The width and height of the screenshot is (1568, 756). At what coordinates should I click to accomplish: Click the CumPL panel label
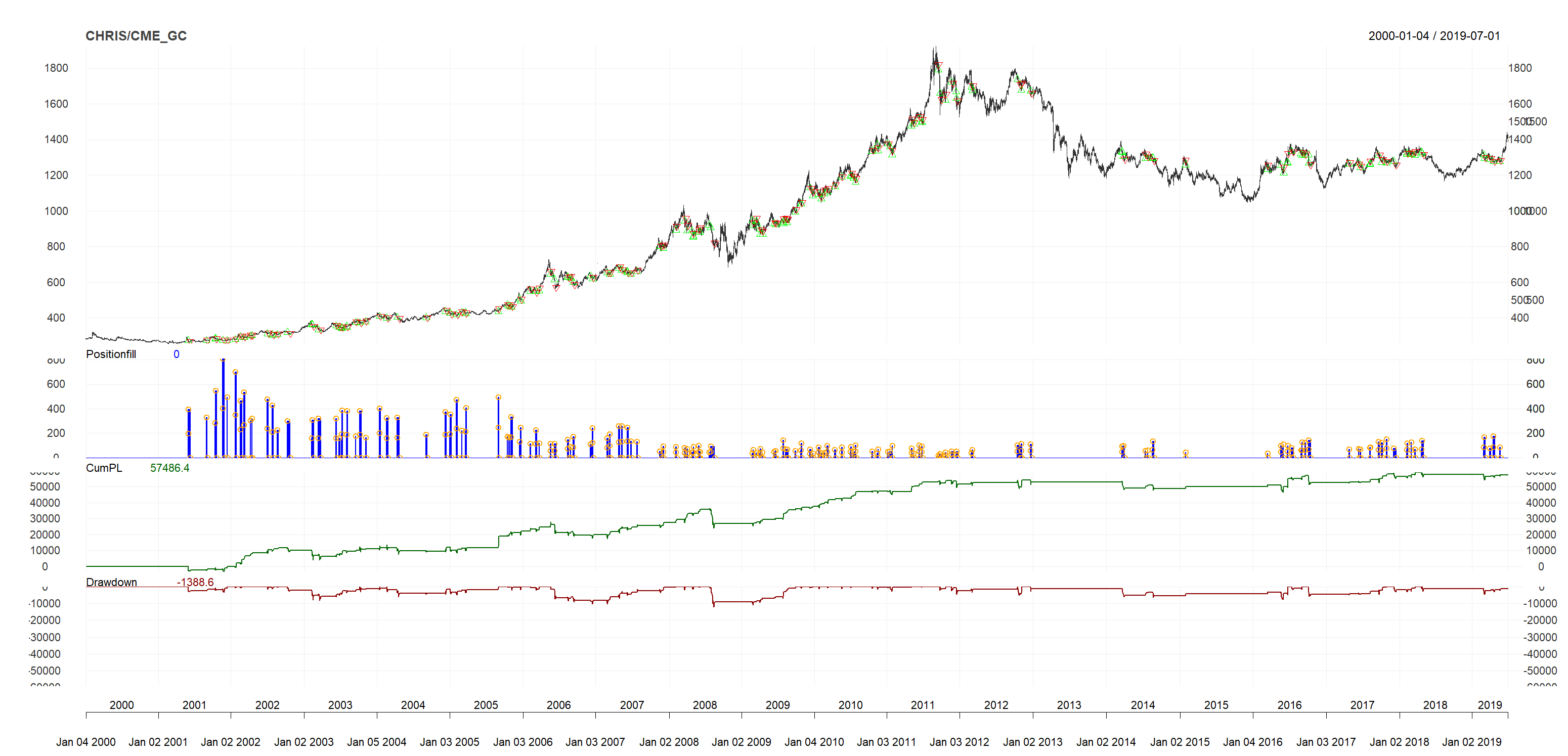pos(104,468)
